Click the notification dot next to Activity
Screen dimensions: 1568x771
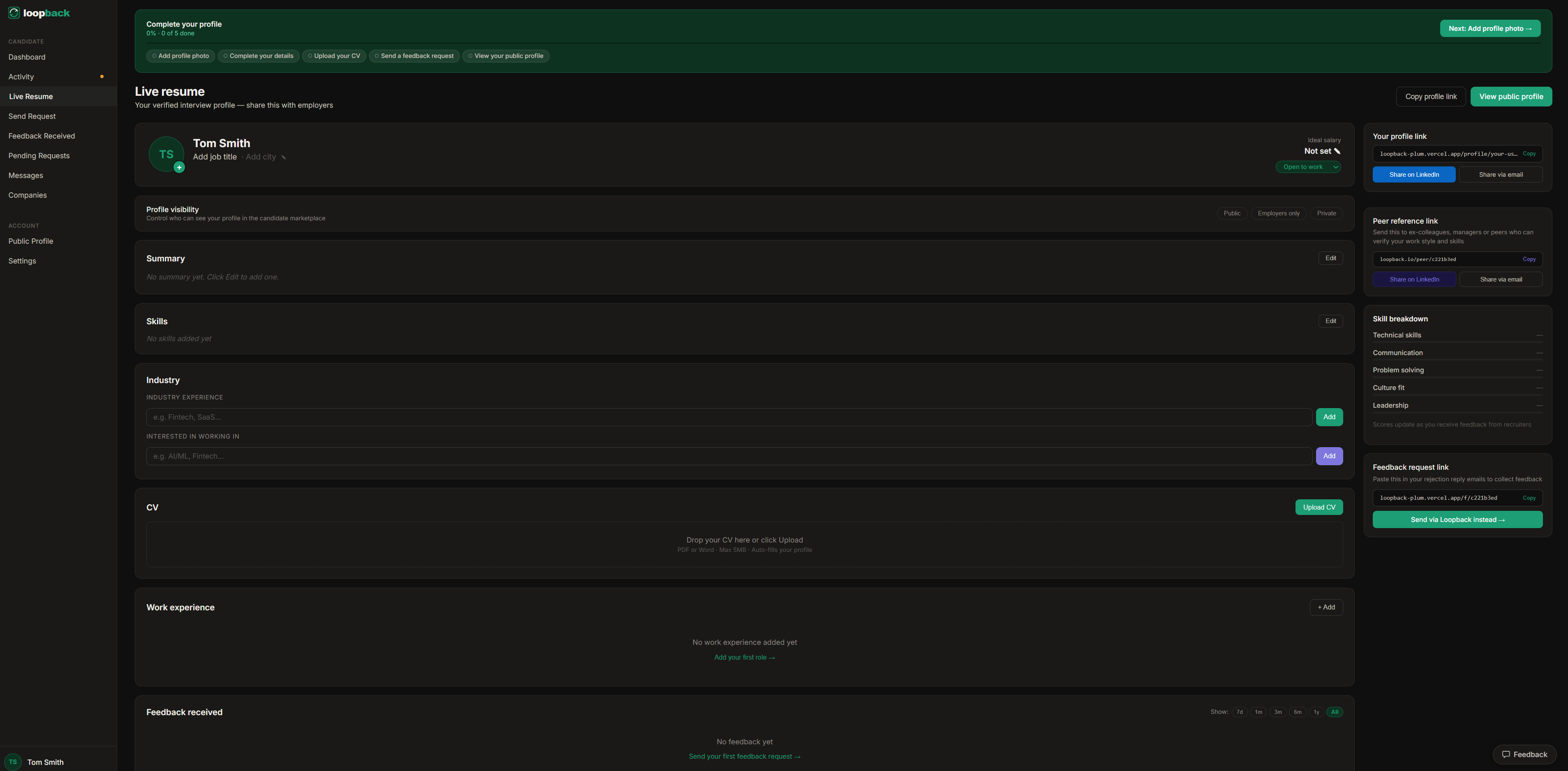pos(102,76)
